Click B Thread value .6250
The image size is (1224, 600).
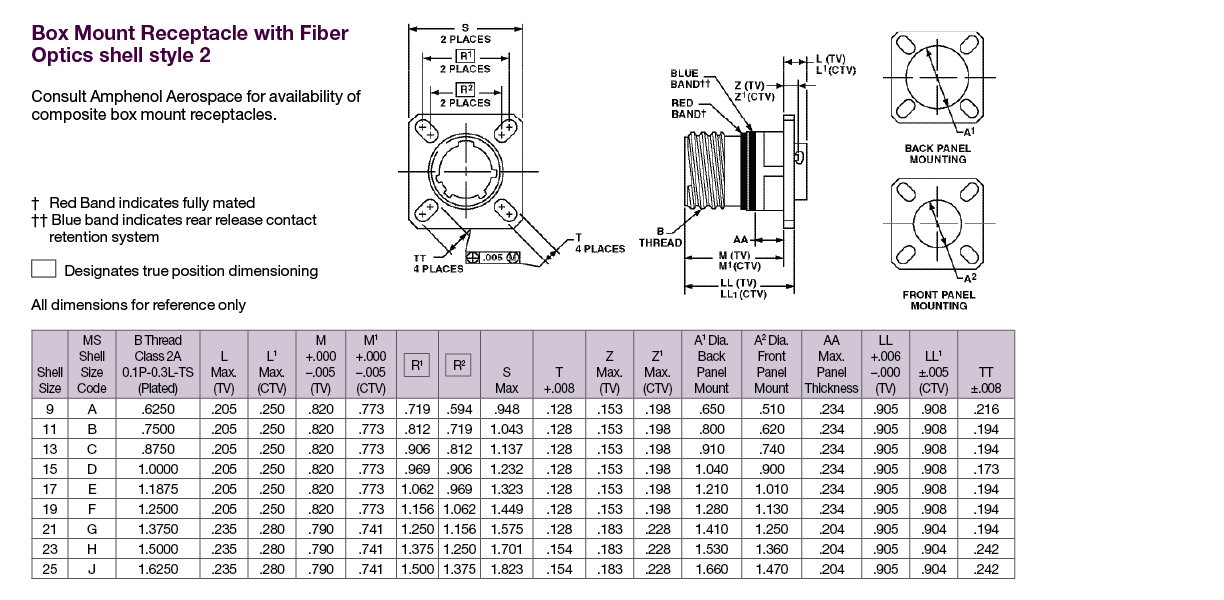157,409
